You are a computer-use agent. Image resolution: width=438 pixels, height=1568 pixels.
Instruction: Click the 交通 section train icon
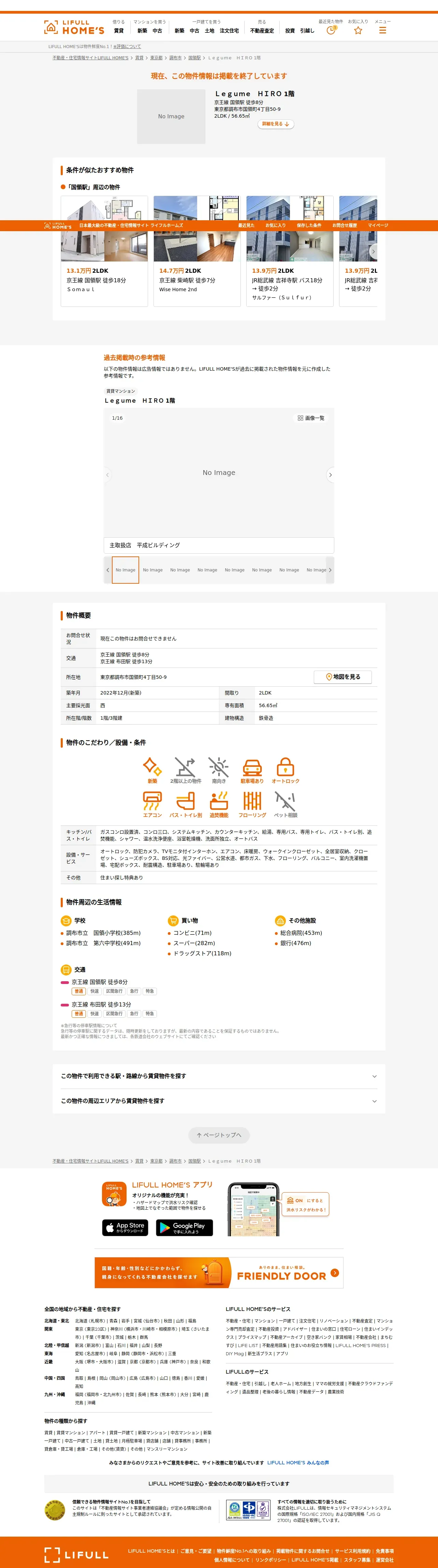coord(66,970)
